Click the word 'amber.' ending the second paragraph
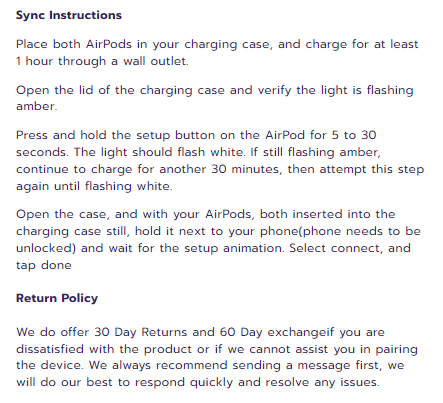The image size is (443, 403). [x=37, y=107]
